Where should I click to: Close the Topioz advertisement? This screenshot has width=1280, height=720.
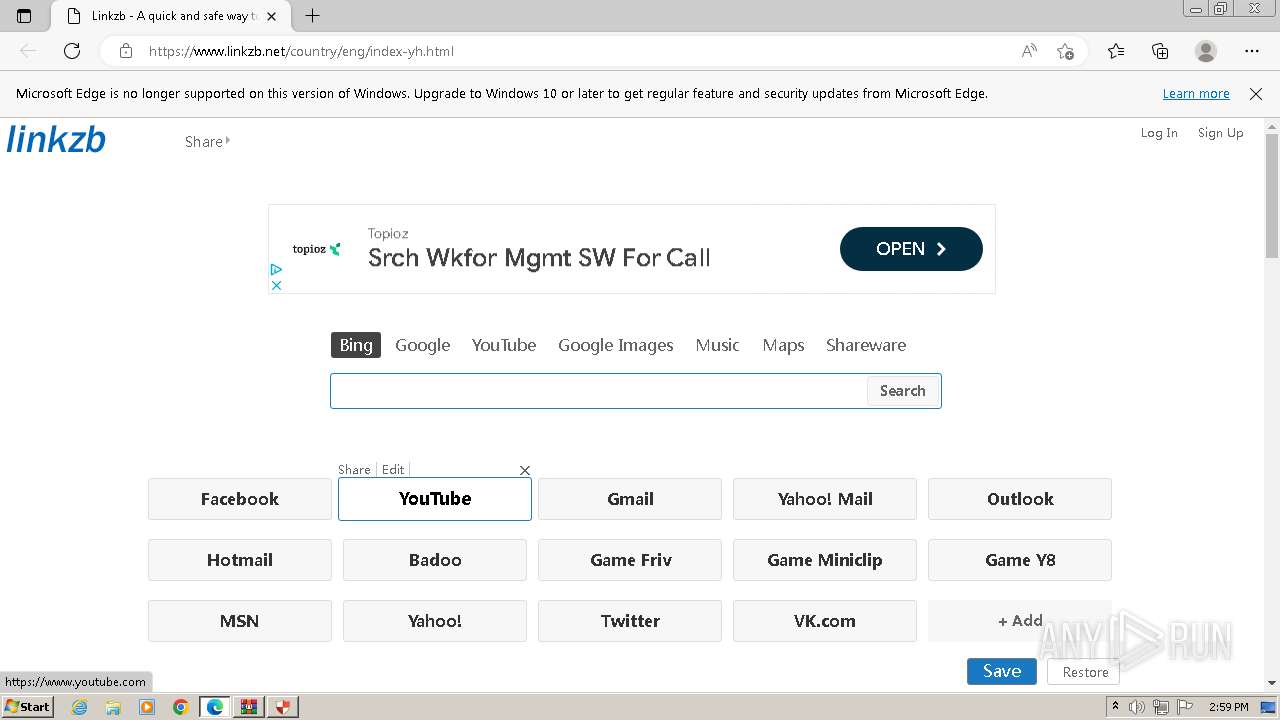click(276, 285)
